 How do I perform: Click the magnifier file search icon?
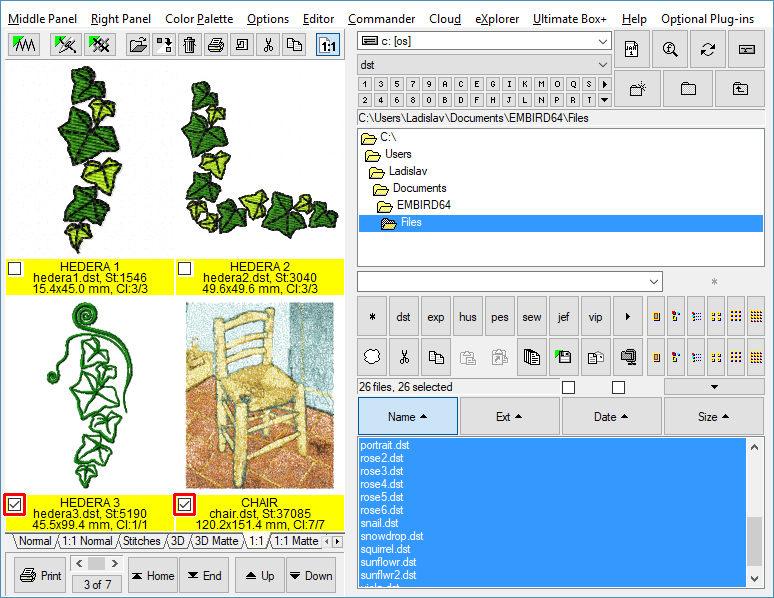tap(670, 49)
